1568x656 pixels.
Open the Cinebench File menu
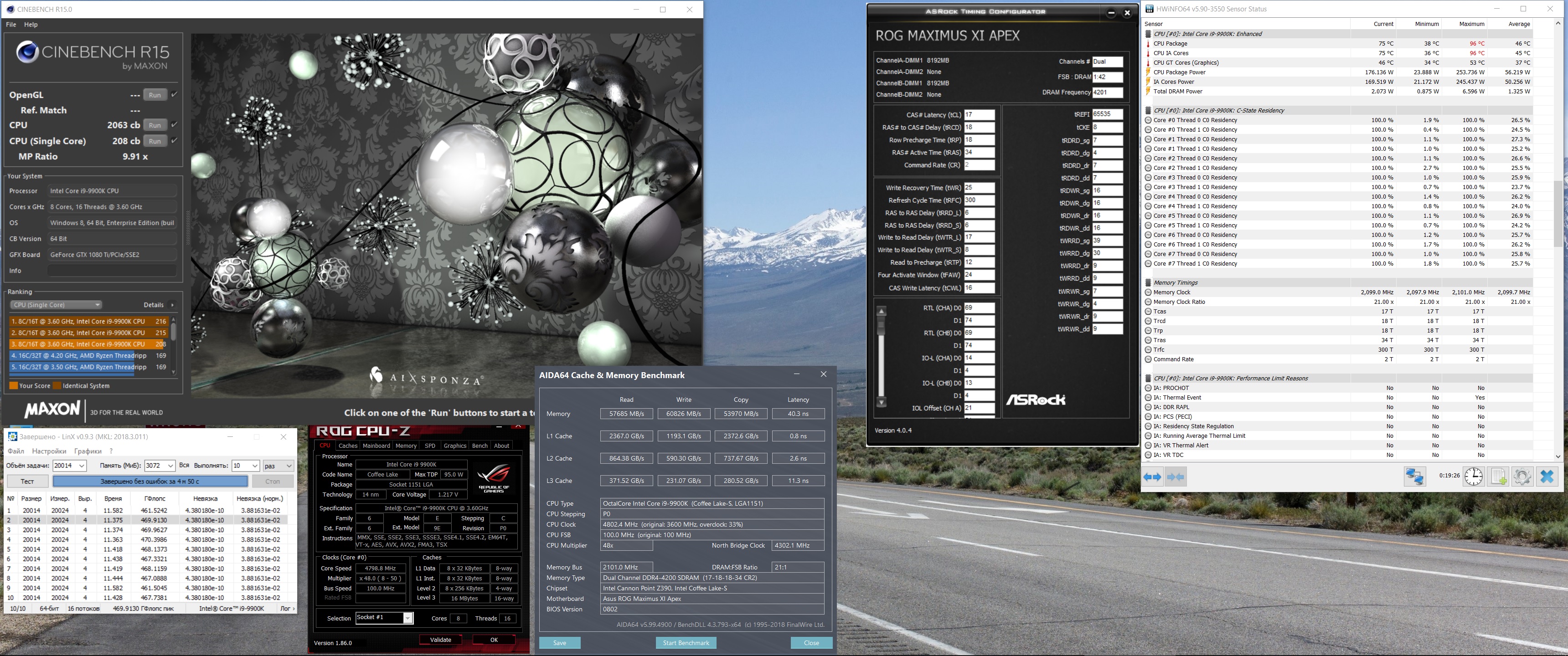[x=11, y=24]
